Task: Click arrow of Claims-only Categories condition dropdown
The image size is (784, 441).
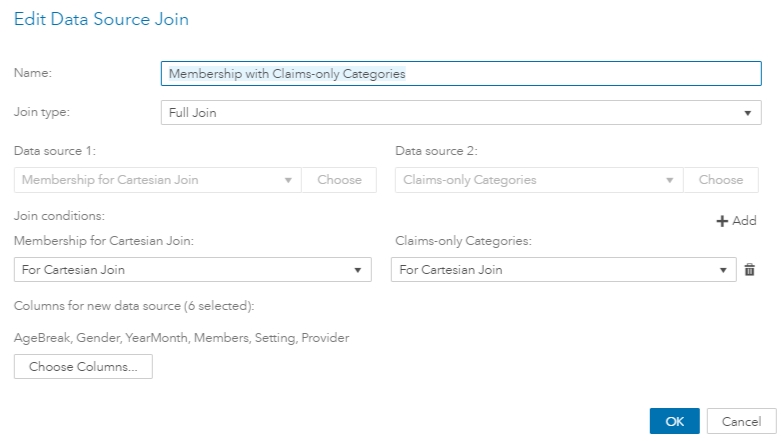Action: pos(724,270)
